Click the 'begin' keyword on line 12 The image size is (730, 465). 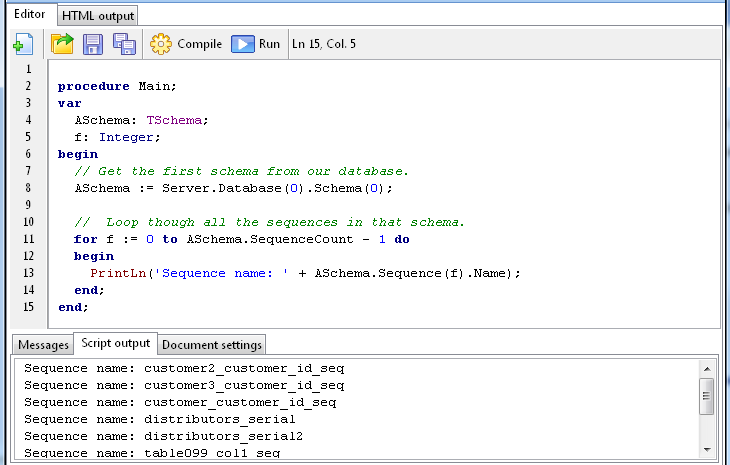point(94,256)
